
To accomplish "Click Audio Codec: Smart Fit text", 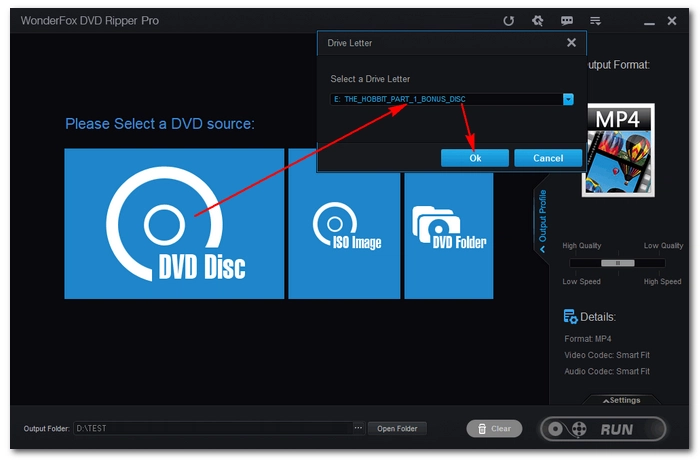I will [x=607, y=371].
